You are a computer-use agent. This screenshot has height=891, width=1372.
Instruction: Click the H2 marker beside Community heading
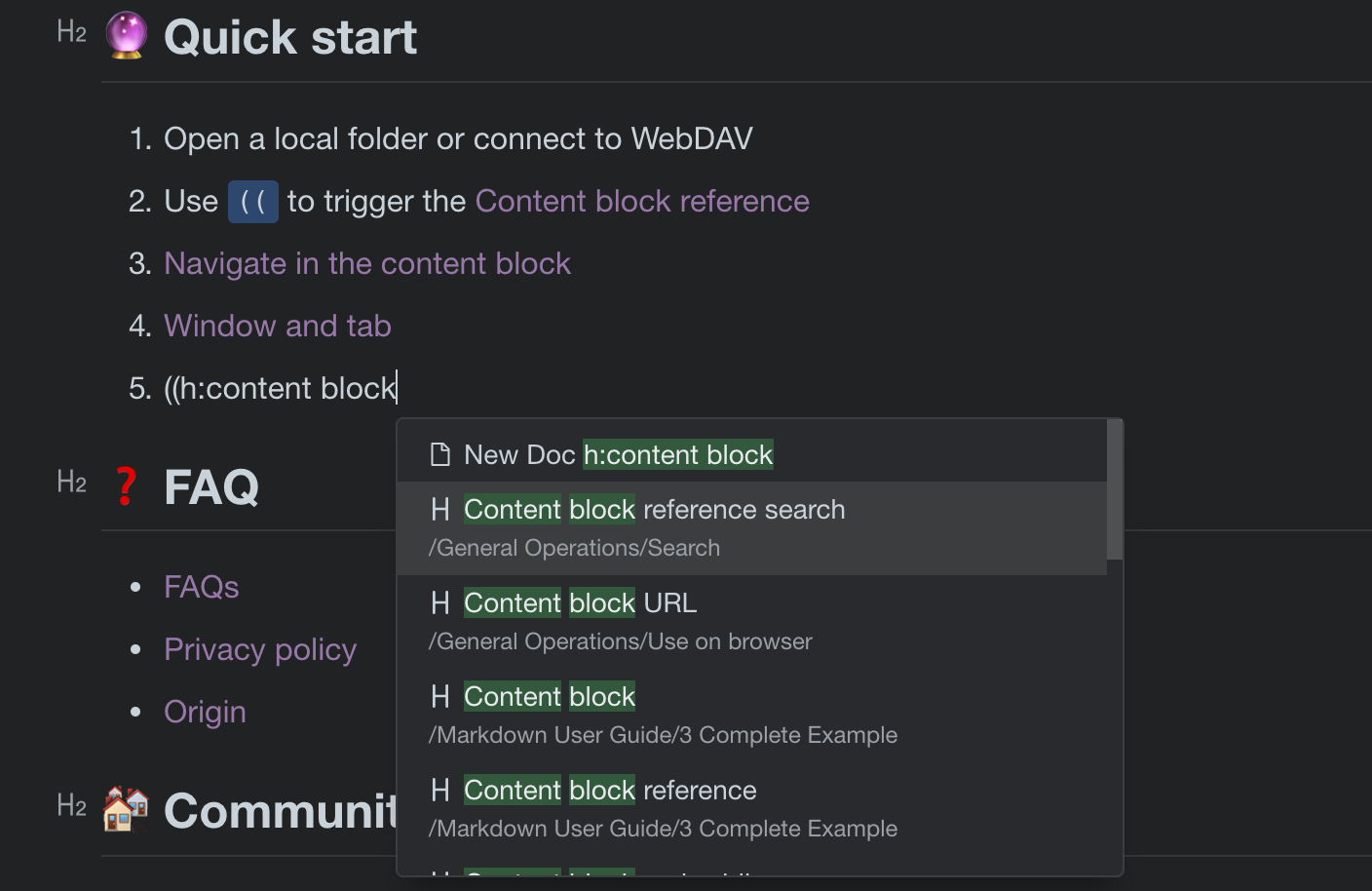tap(71, 806)
